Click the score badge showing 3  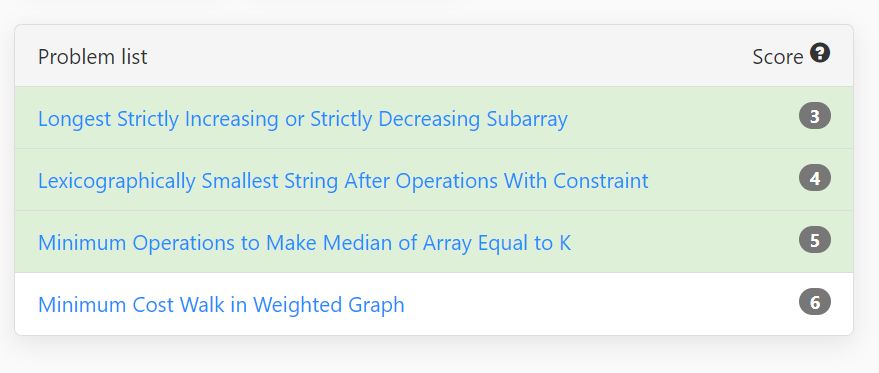pos(815,116)
